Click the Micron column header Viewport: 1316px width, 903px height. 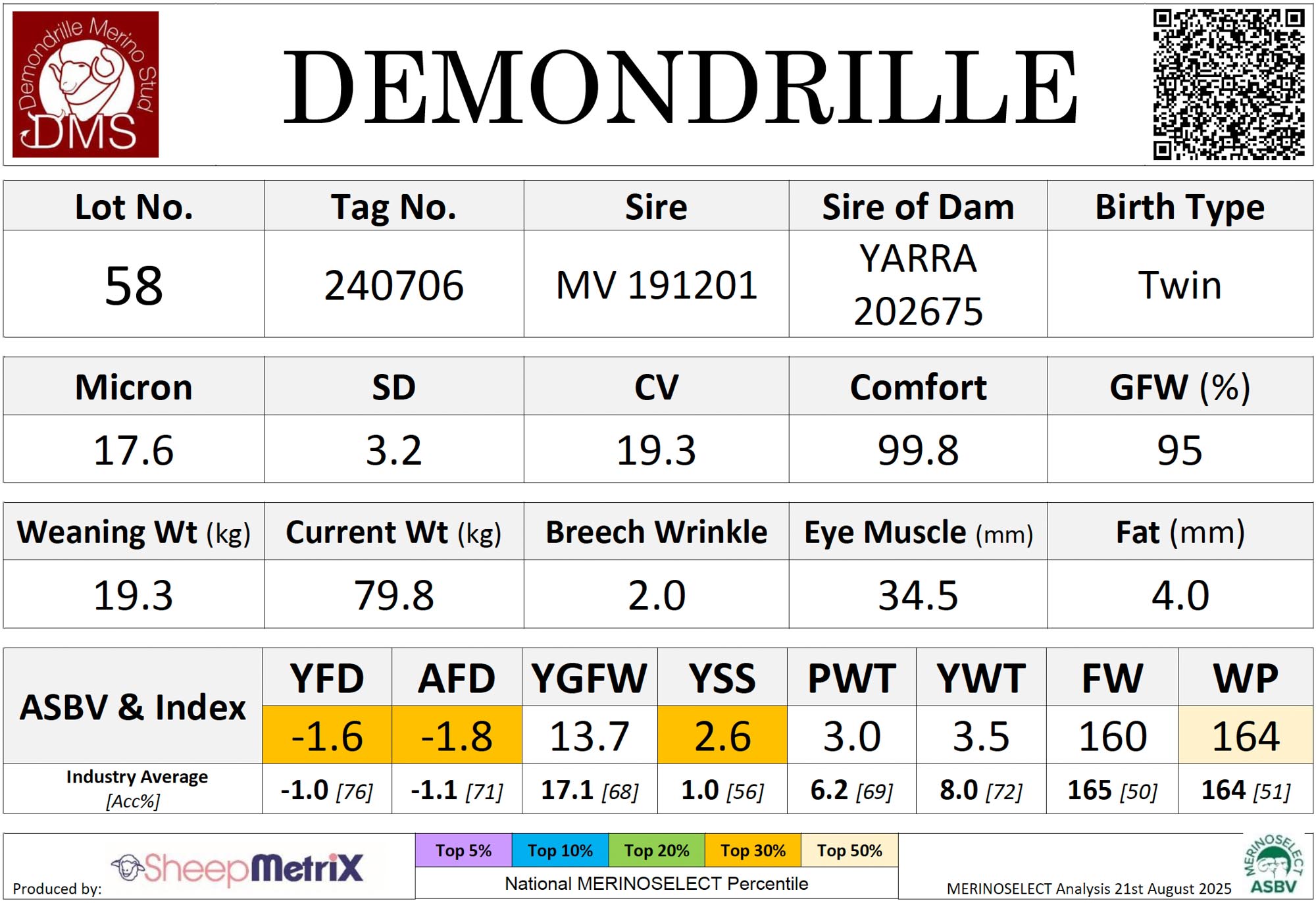(134, 387)
